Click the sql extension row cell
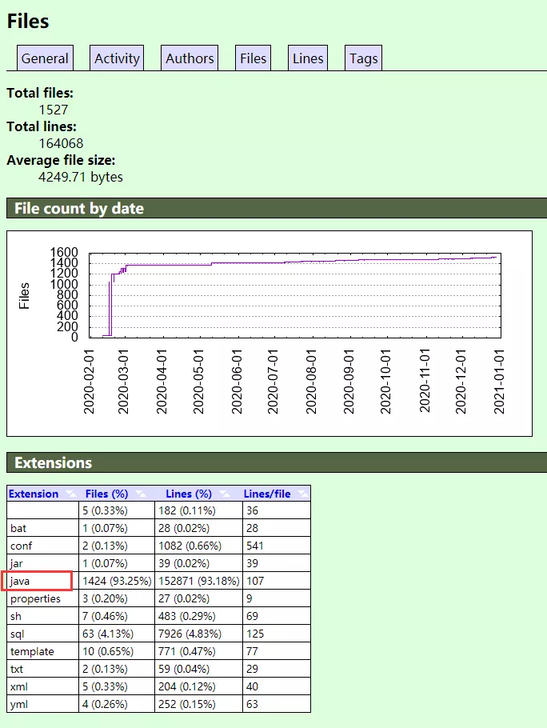Viewport: 547px width, 728px height. point(43,634)
